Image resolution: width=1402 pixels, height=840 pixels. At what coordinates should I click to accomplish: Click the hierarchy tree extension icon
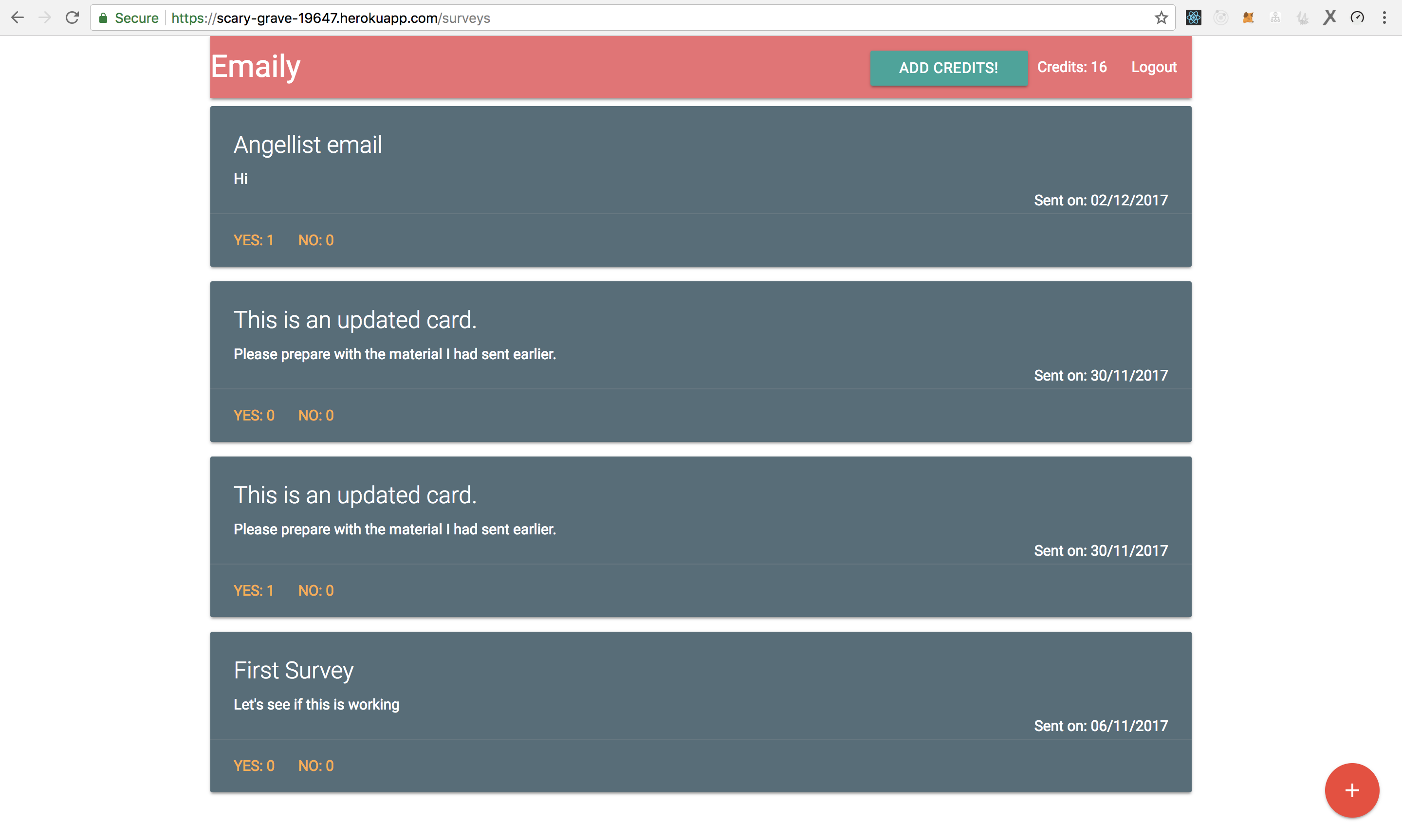pos(1275,18)
